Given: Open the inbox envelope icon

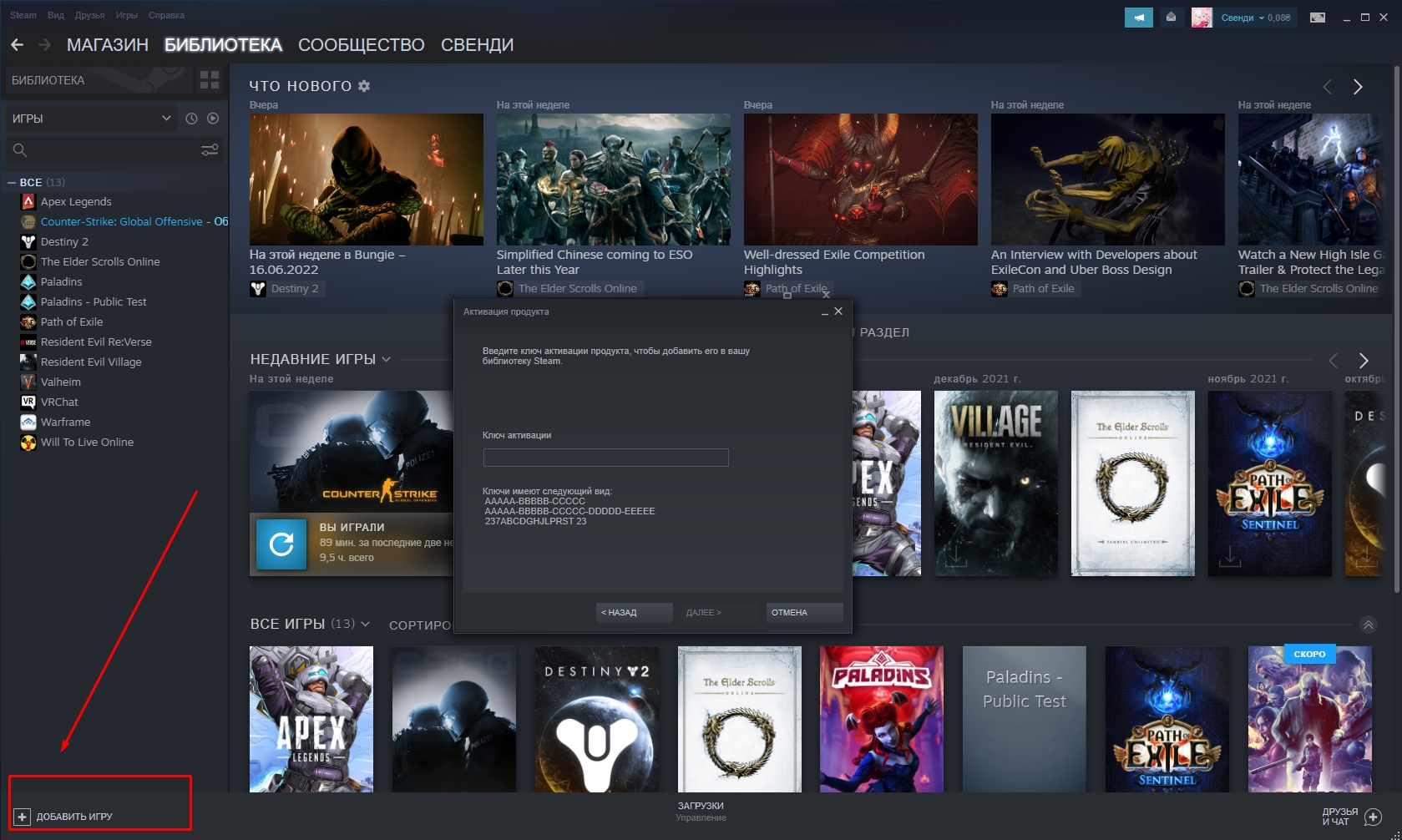Looking at the screenshot, I should click(1172, 17).
